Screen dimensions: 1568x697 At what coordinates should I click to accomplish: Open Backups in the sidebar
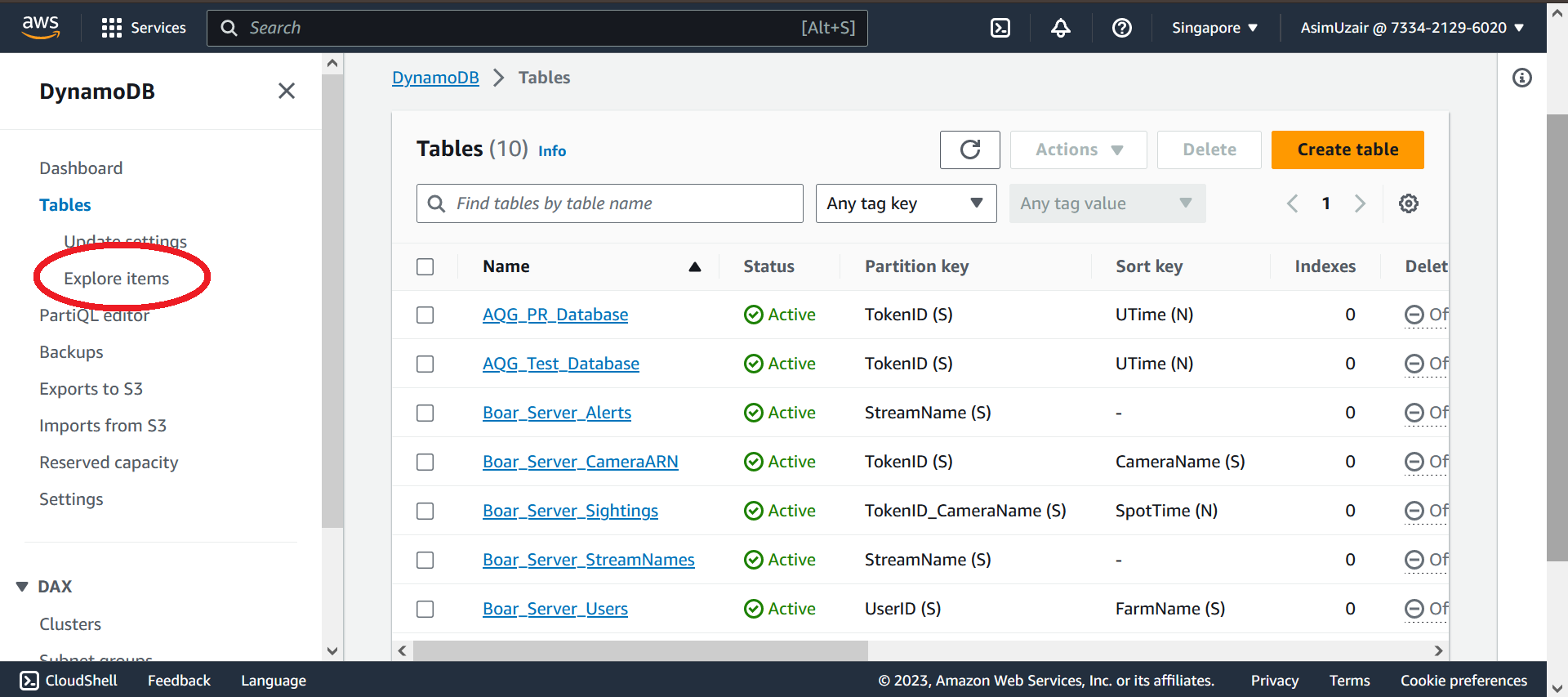(x=71, y=352)
